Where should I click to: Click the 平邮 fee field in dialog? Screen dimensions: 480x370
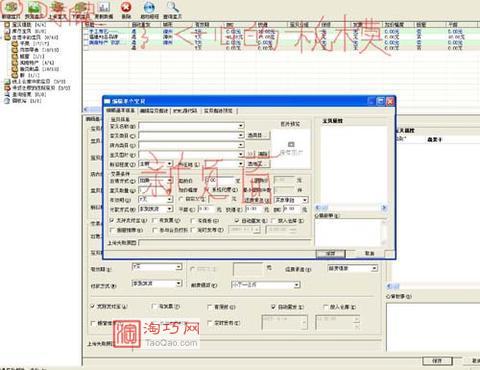point(206,209)
